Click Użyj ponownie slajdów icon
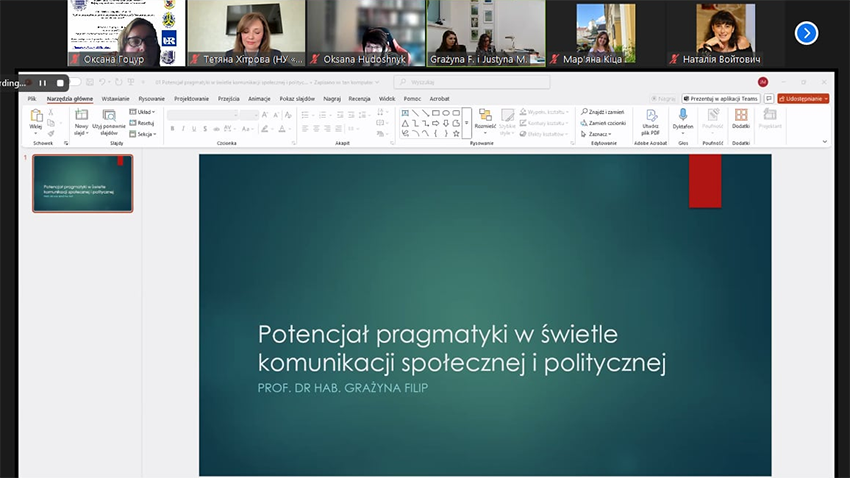The height and width of the screenshot is (478, 850). 109,116
